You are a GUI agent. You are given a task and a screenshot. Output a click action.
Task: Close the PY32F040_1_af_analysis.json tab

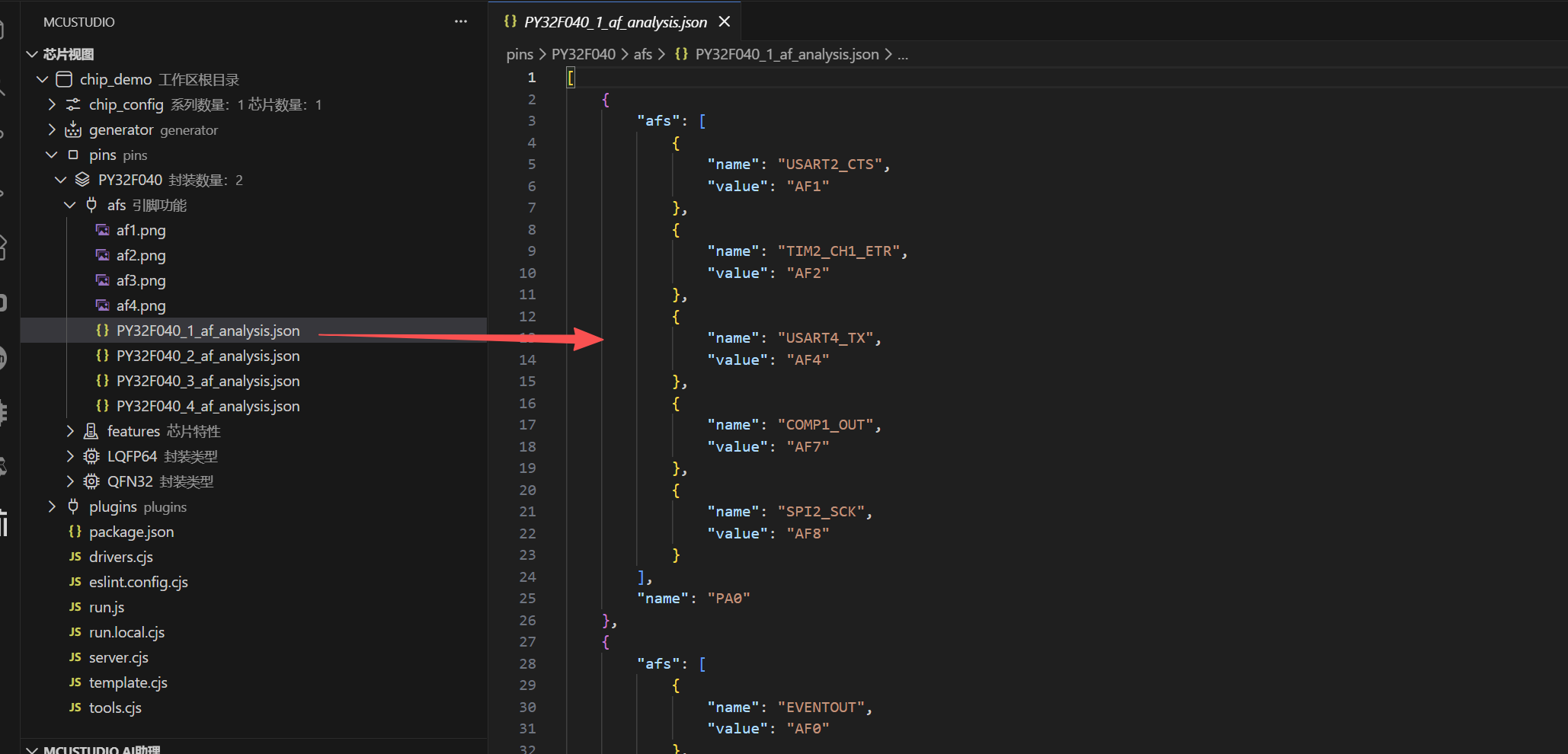click(x=725, y=22)
